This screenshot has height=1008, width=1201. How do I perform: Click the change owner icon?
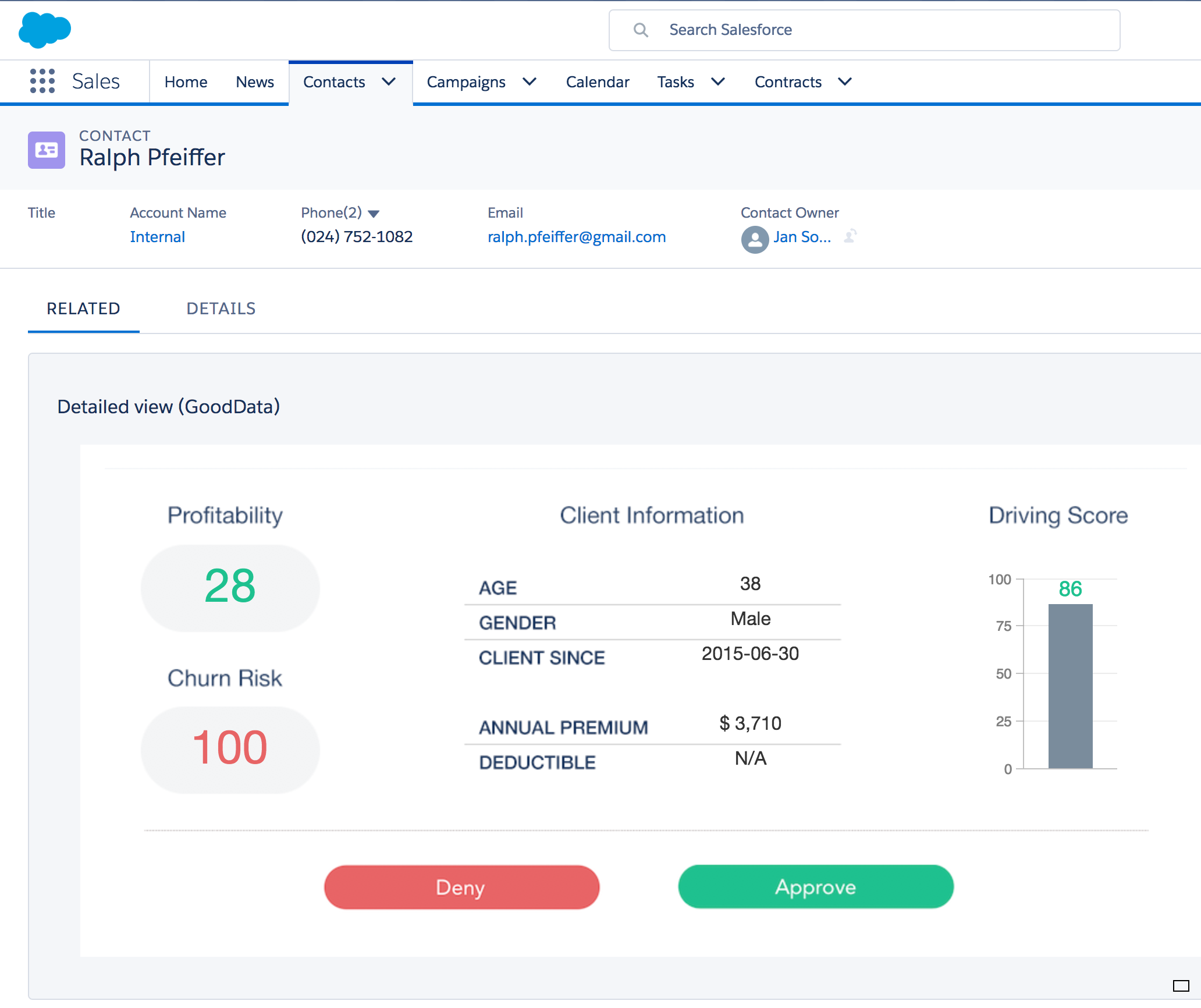point(850,236)
